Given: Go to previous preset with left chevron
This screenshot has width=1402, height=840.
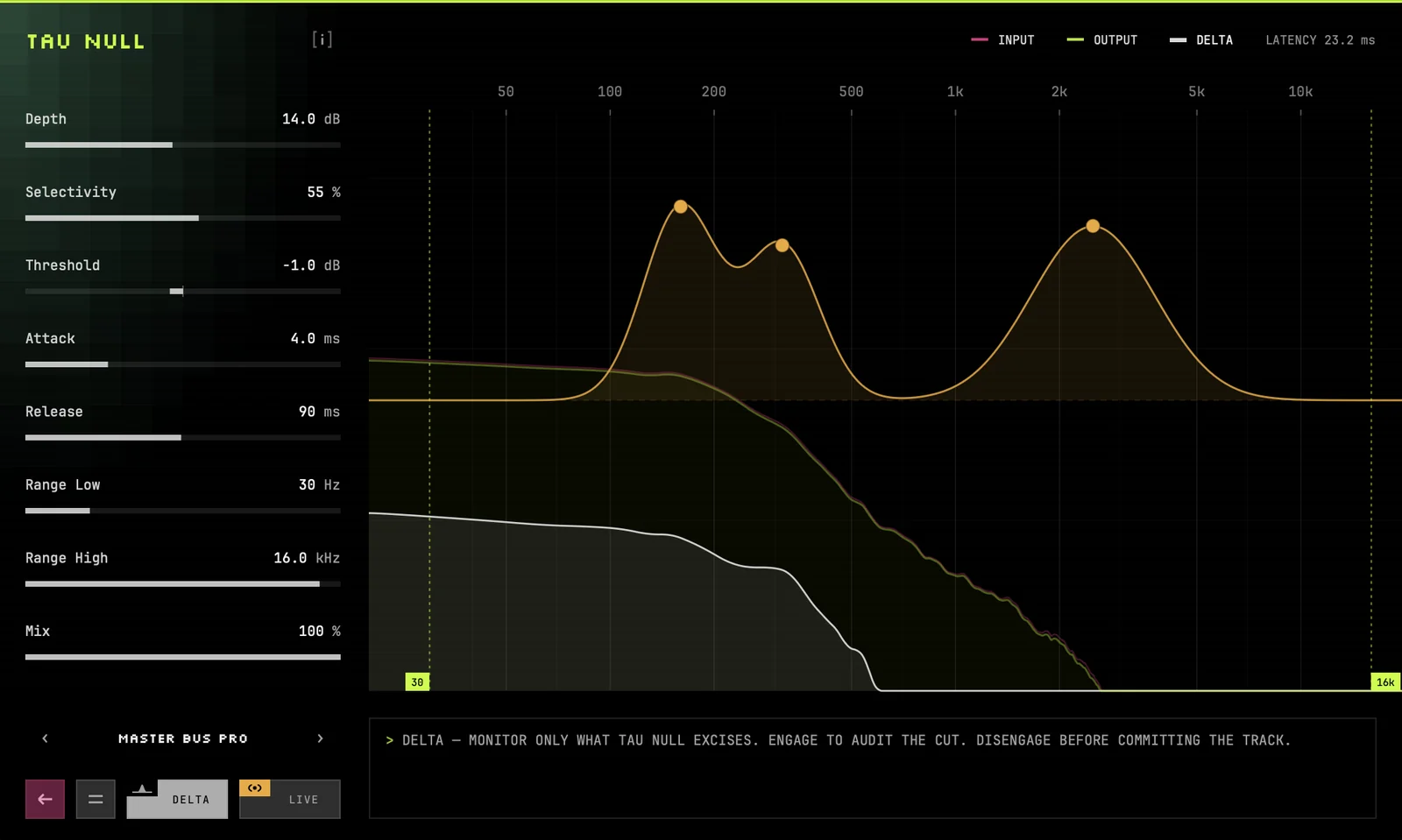Looking at the screenshot, I should [46, 738].
